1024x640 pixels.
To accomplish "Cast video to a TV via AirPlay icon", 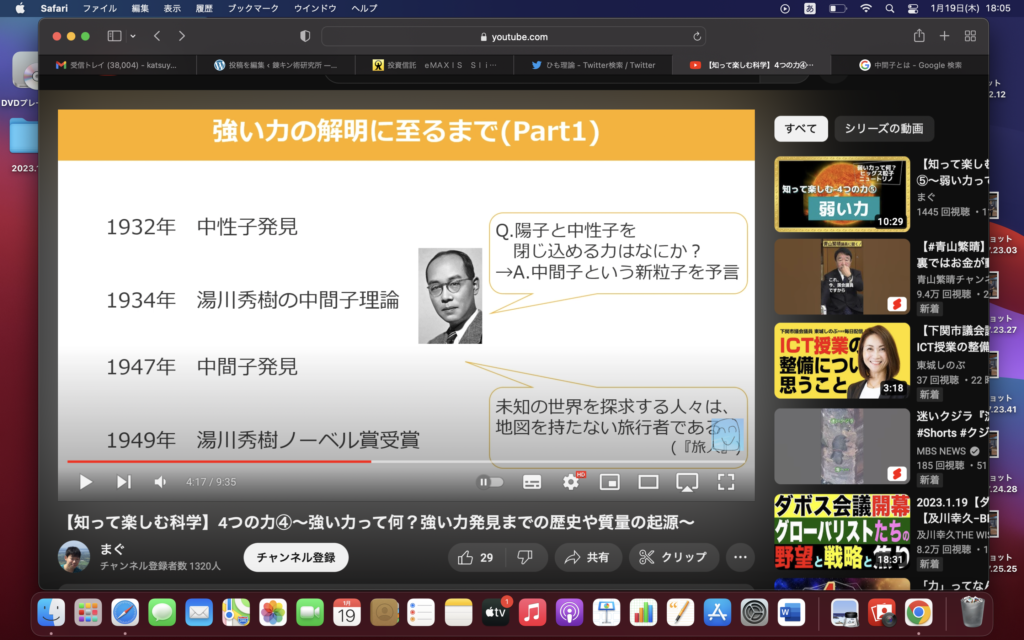I will [x=686, y=481].
